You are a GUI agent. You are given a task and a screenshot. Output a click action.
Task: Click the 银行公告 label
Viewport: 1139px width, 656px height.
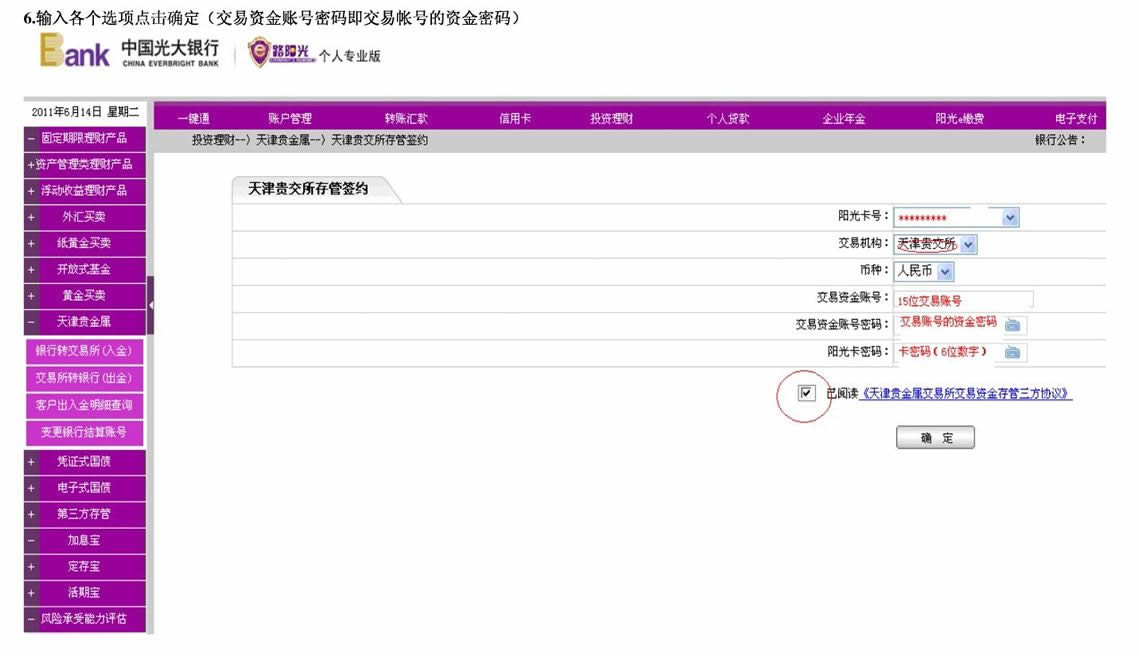coord(1060,139)
